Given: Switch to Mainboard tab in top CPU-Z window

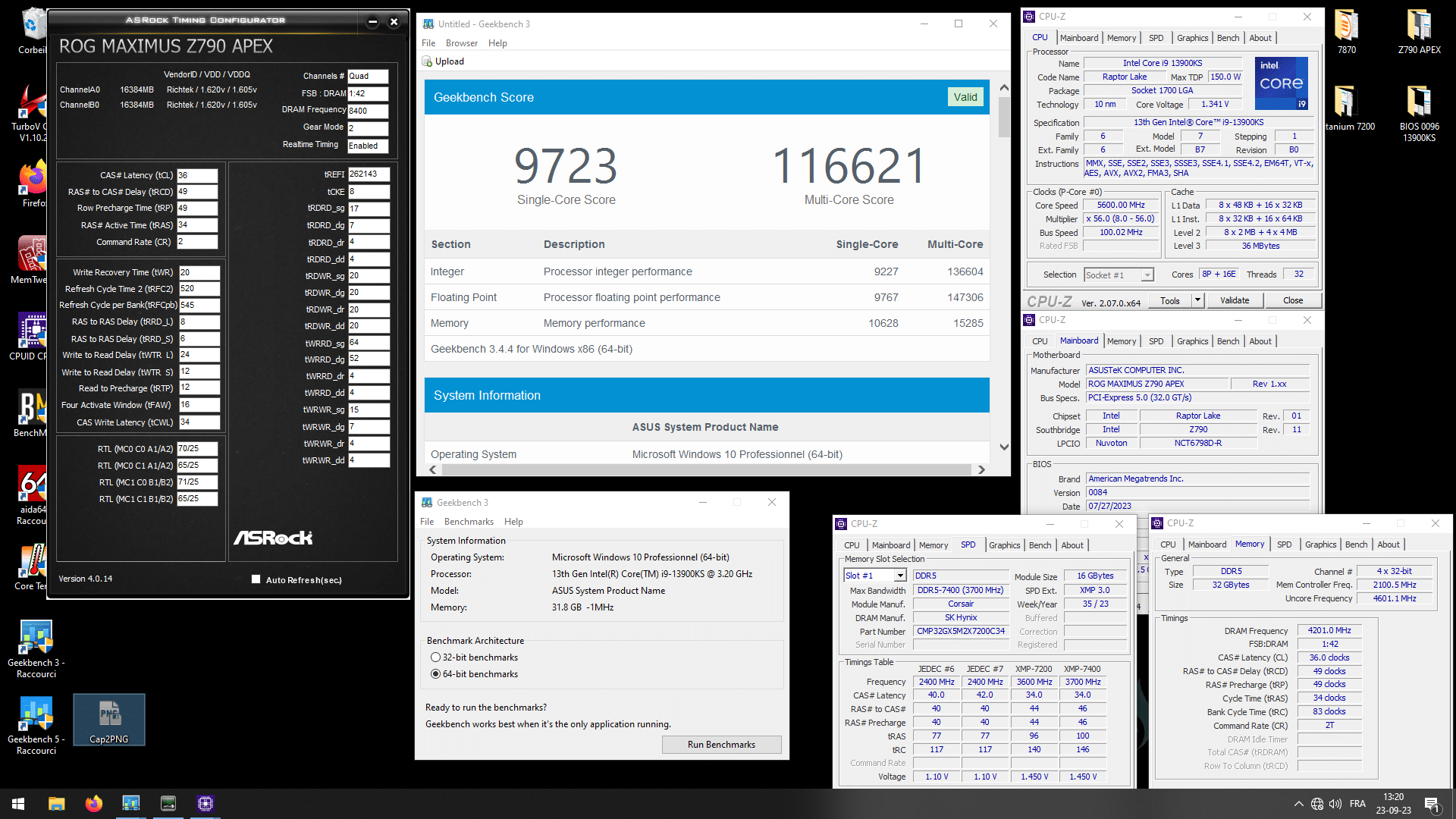Looking at the screenshot, I should tap(1078, 38).
